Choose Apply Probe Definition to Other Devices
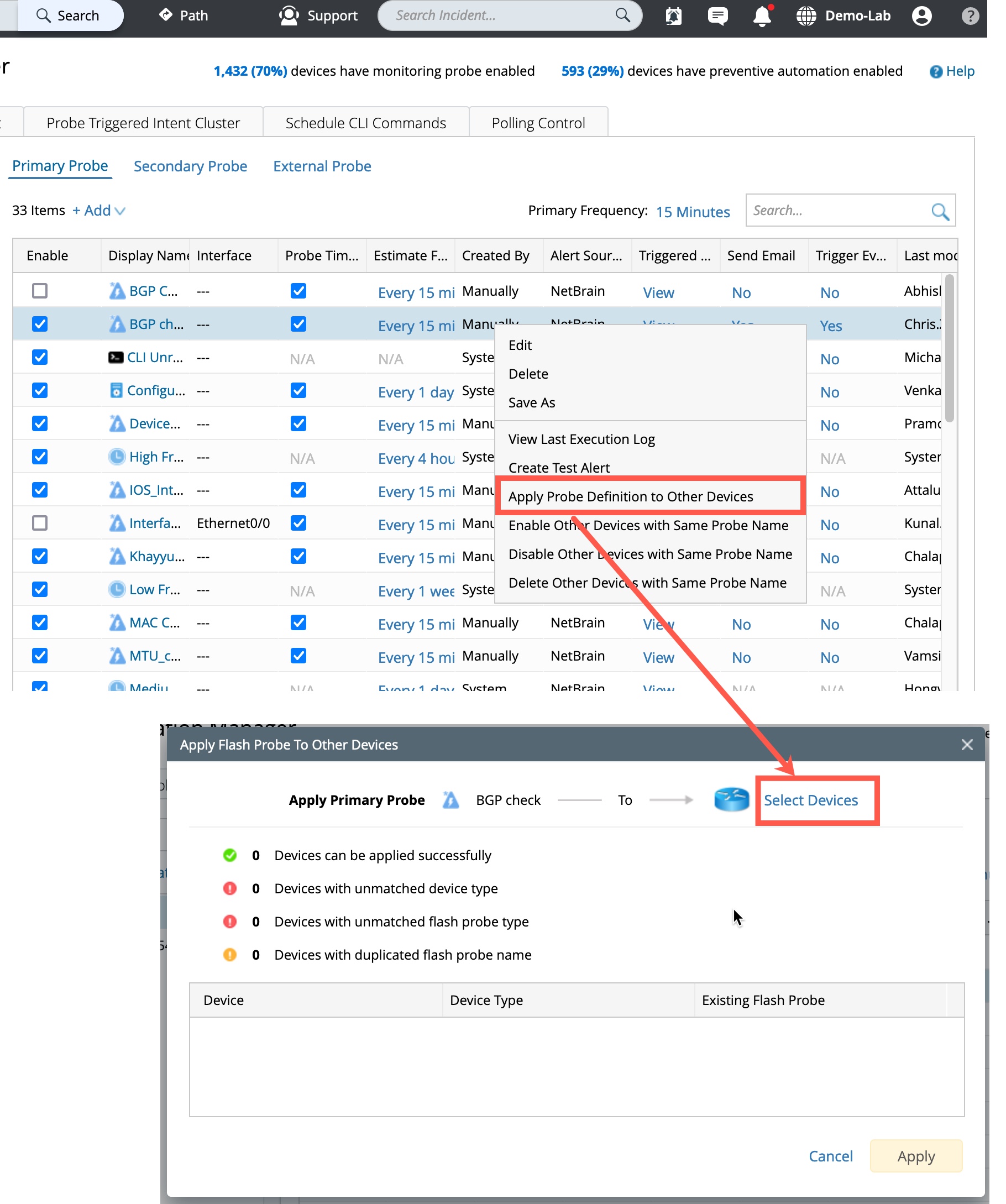Viewport: 1006px width, 1204px height. coord(631,496)
